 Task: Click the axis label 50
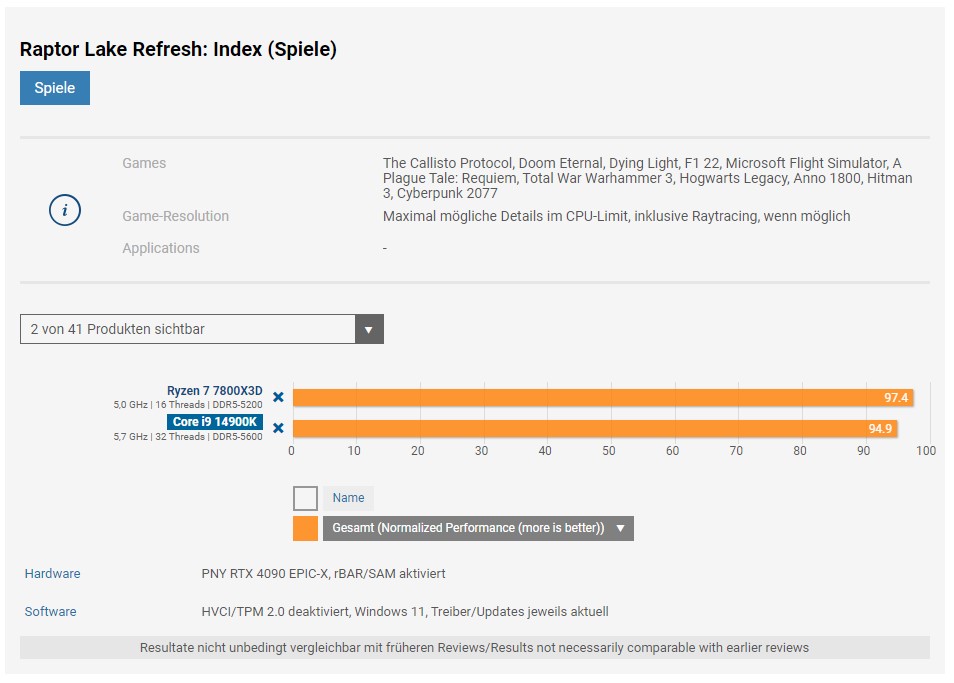click(x=608, y=451)
